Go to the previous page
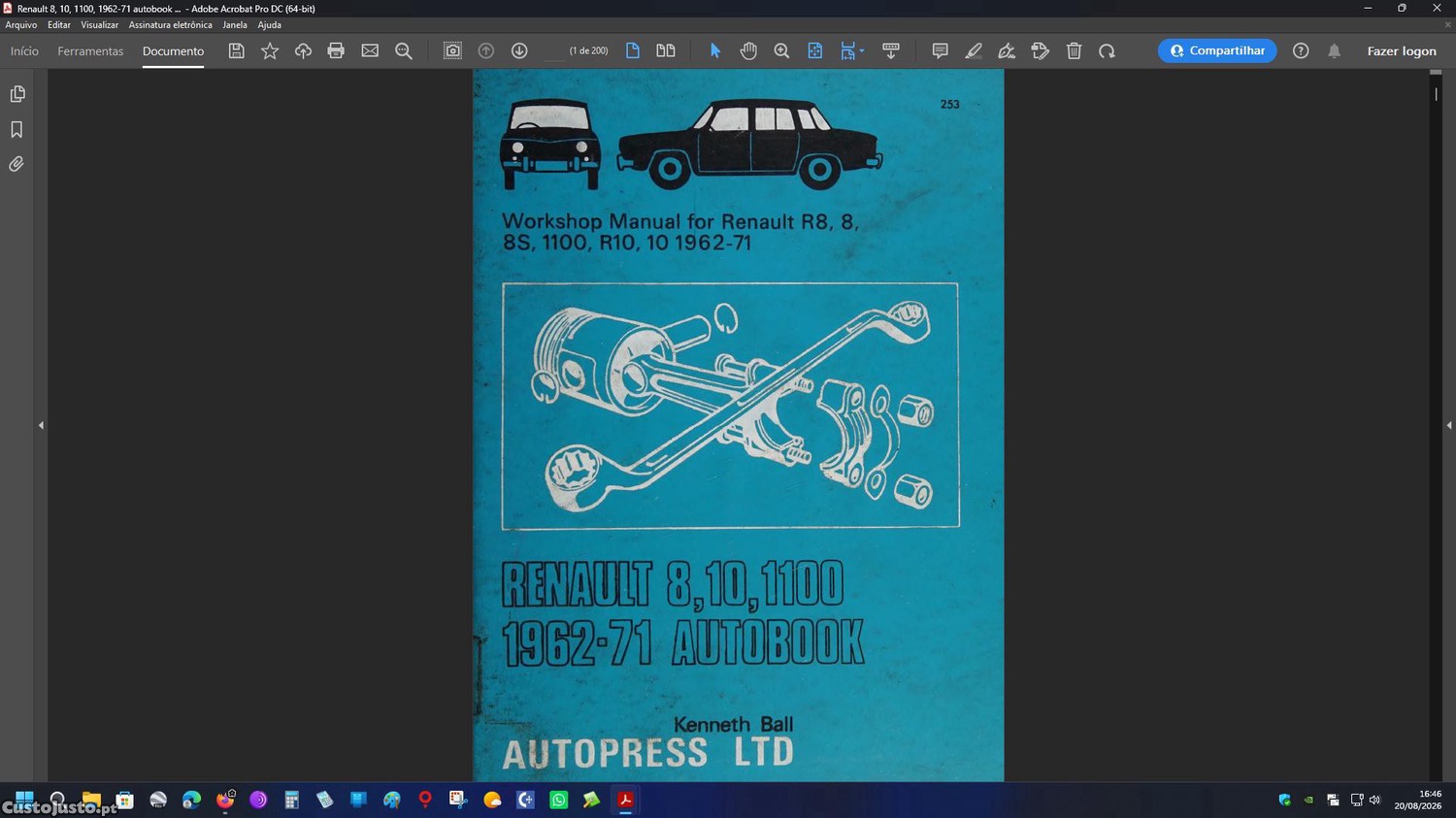This screenshot has height=818, width=1456. pyautogui.click(x=486, y=50)
